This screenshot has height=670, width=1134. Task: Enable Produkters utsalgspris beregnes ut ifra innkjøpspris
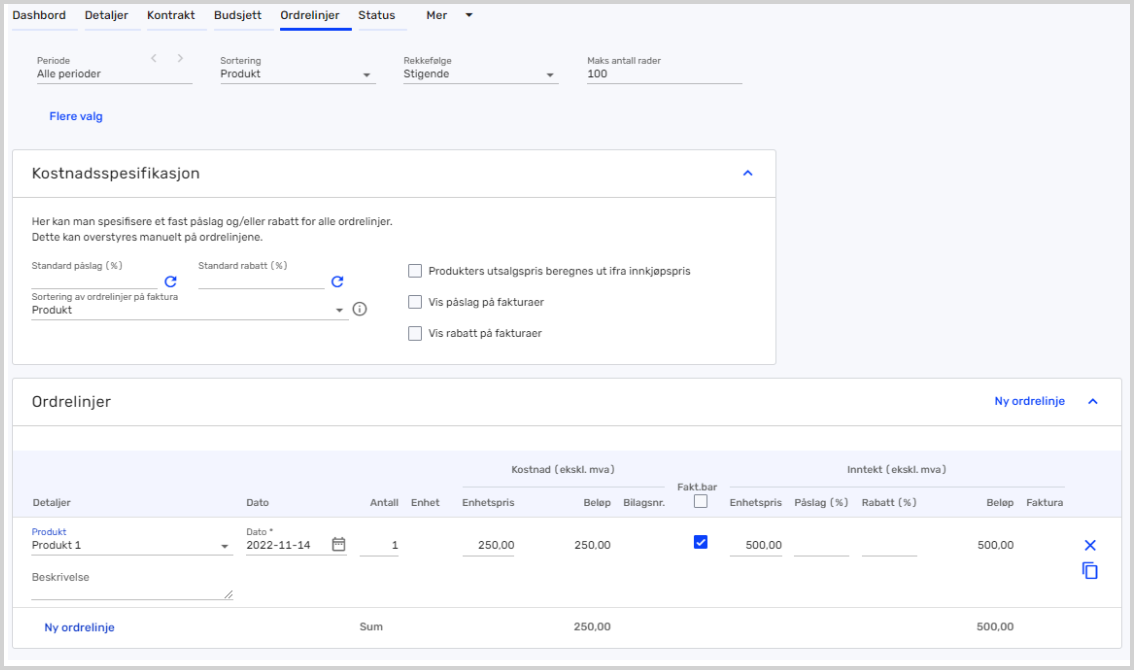tap(415, 271)
